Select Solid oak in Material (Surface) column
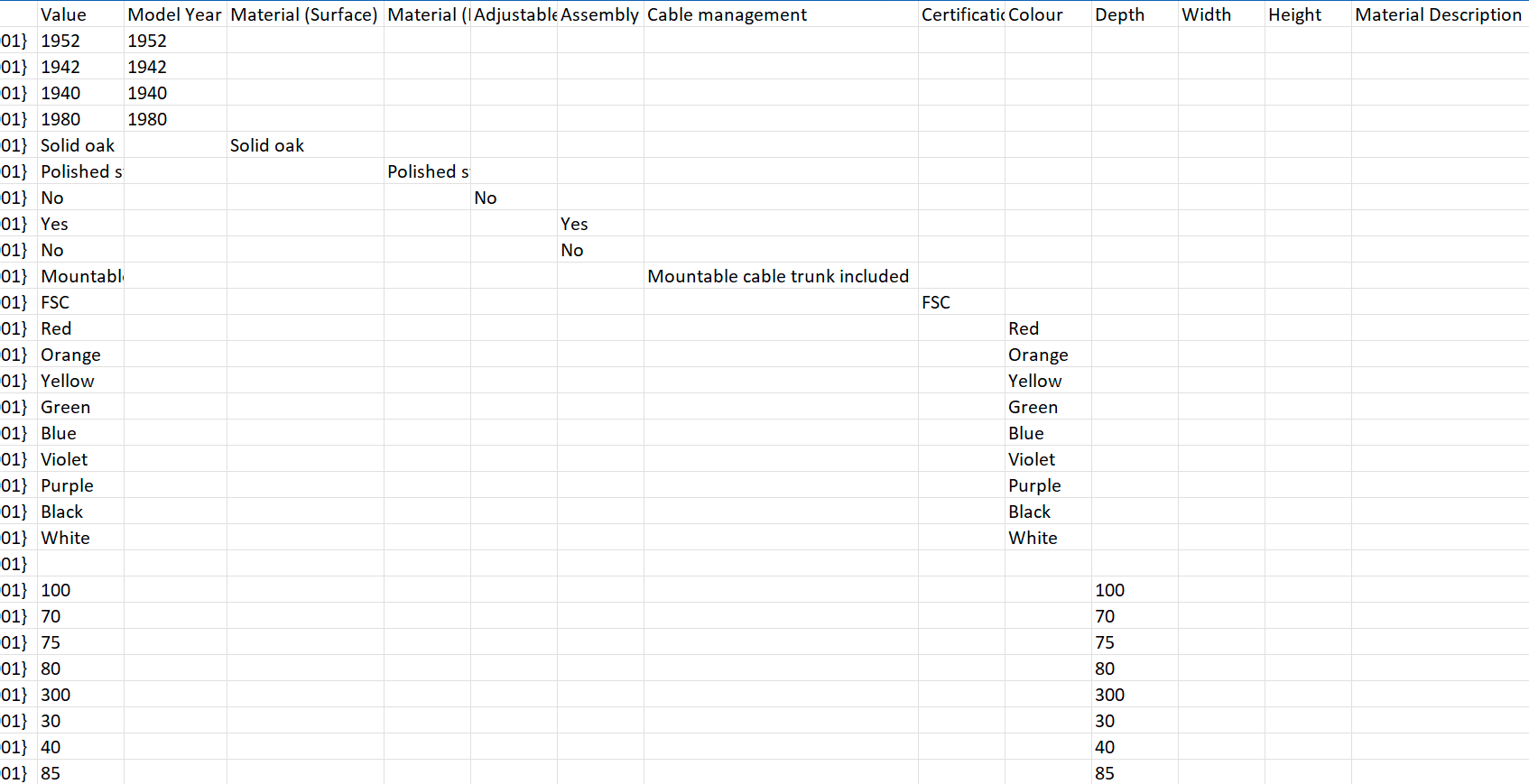 tap(305, 145)
